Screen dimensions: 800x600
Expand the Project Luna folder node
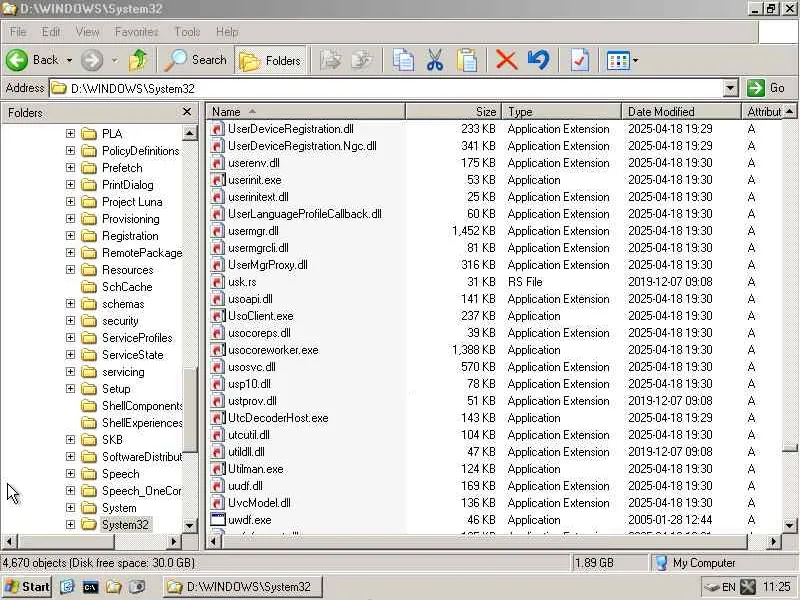click(70, 202)
